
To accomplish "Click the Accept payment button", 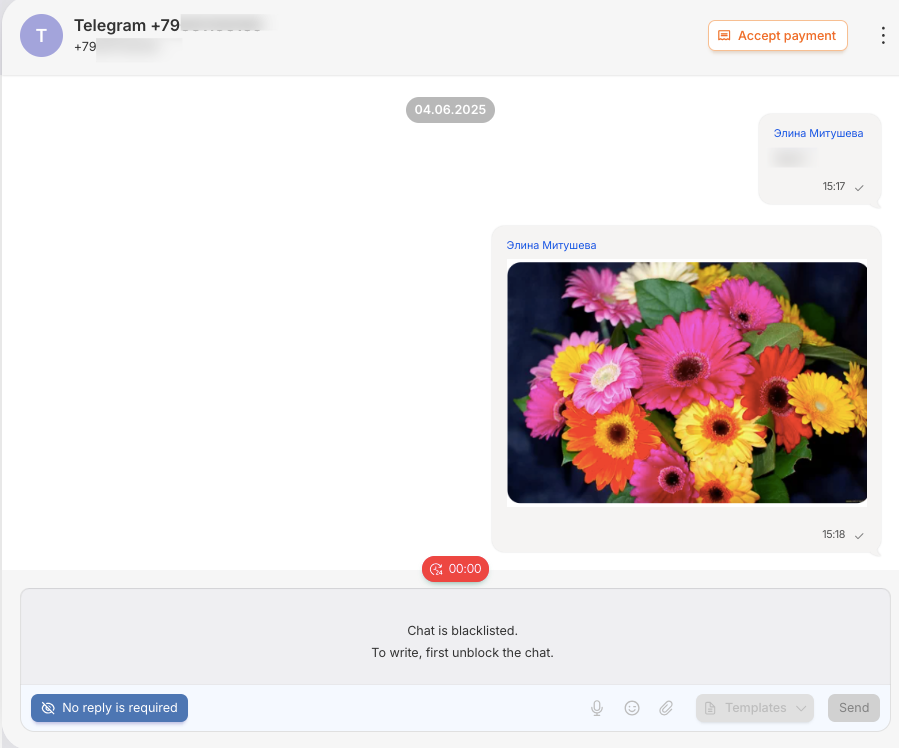I will (777, 36).
